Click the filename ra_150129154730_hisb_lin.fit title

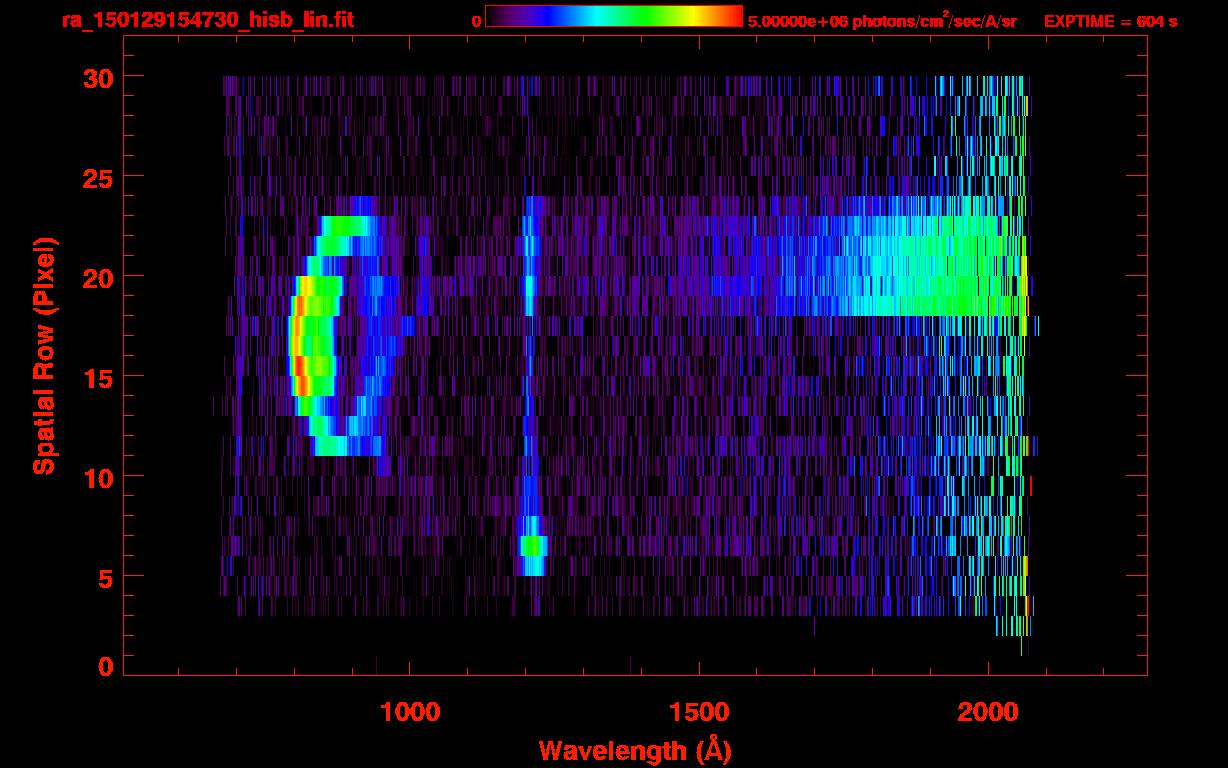coord(206,20)
